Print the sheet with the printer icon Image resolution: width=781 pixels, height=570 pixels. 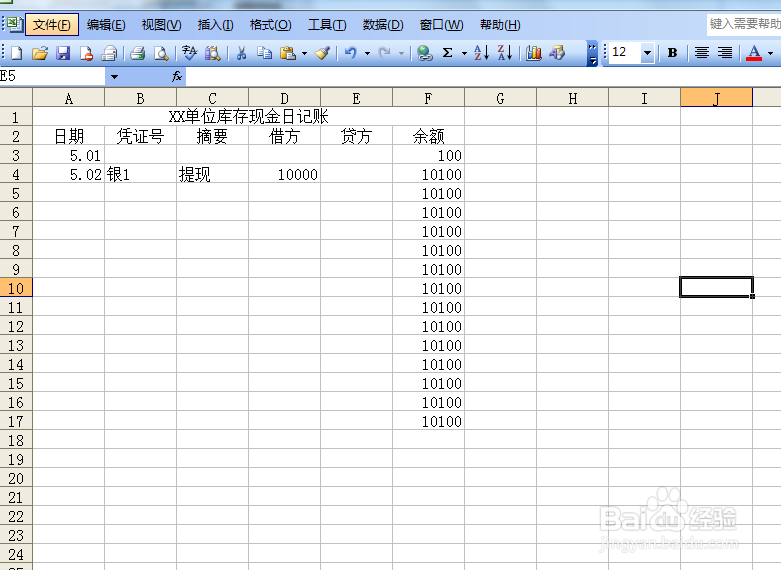[x=137, y=53]
